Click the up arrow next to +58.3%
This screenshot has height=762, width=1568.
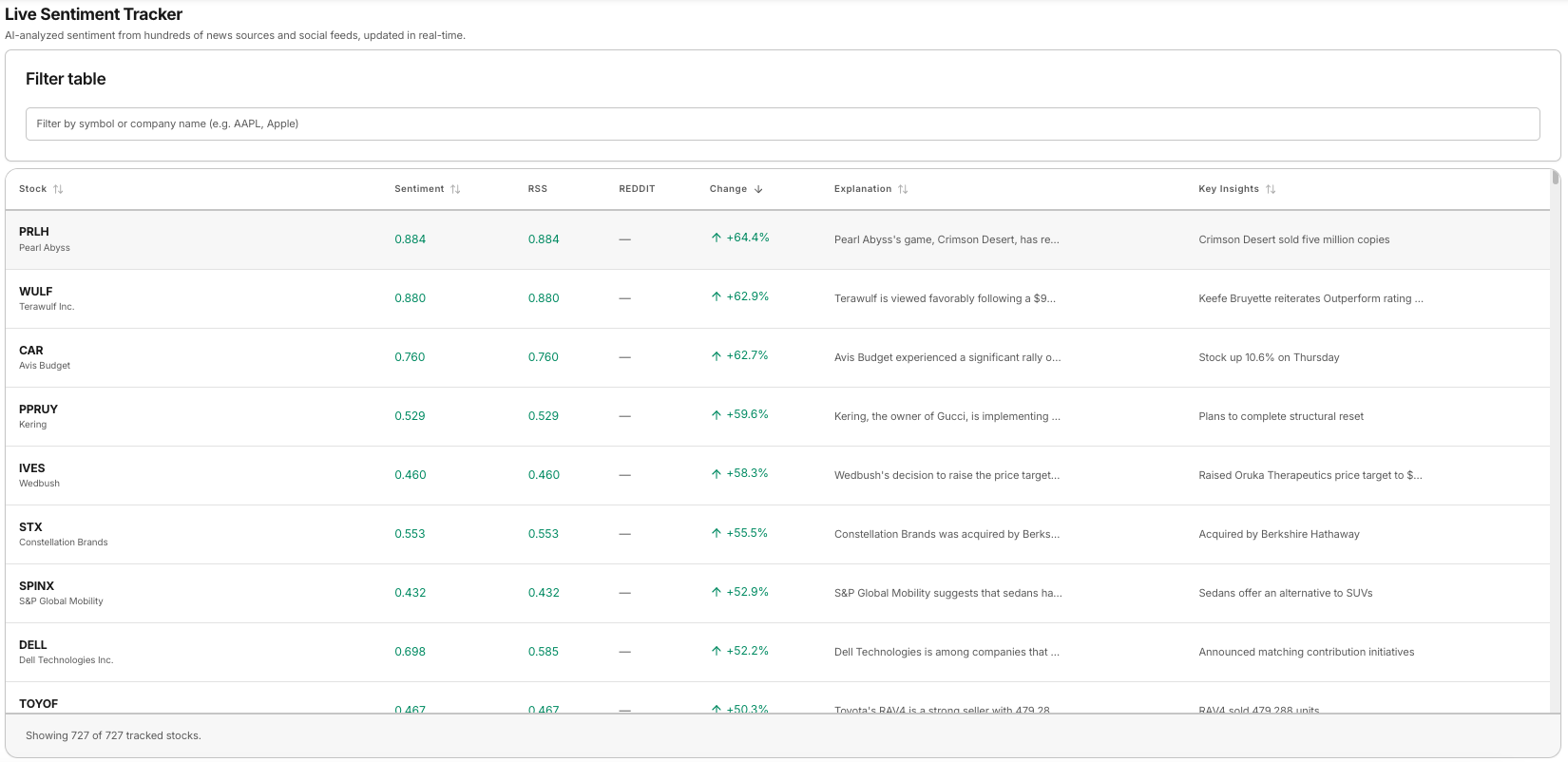click(x=717, y=473)
